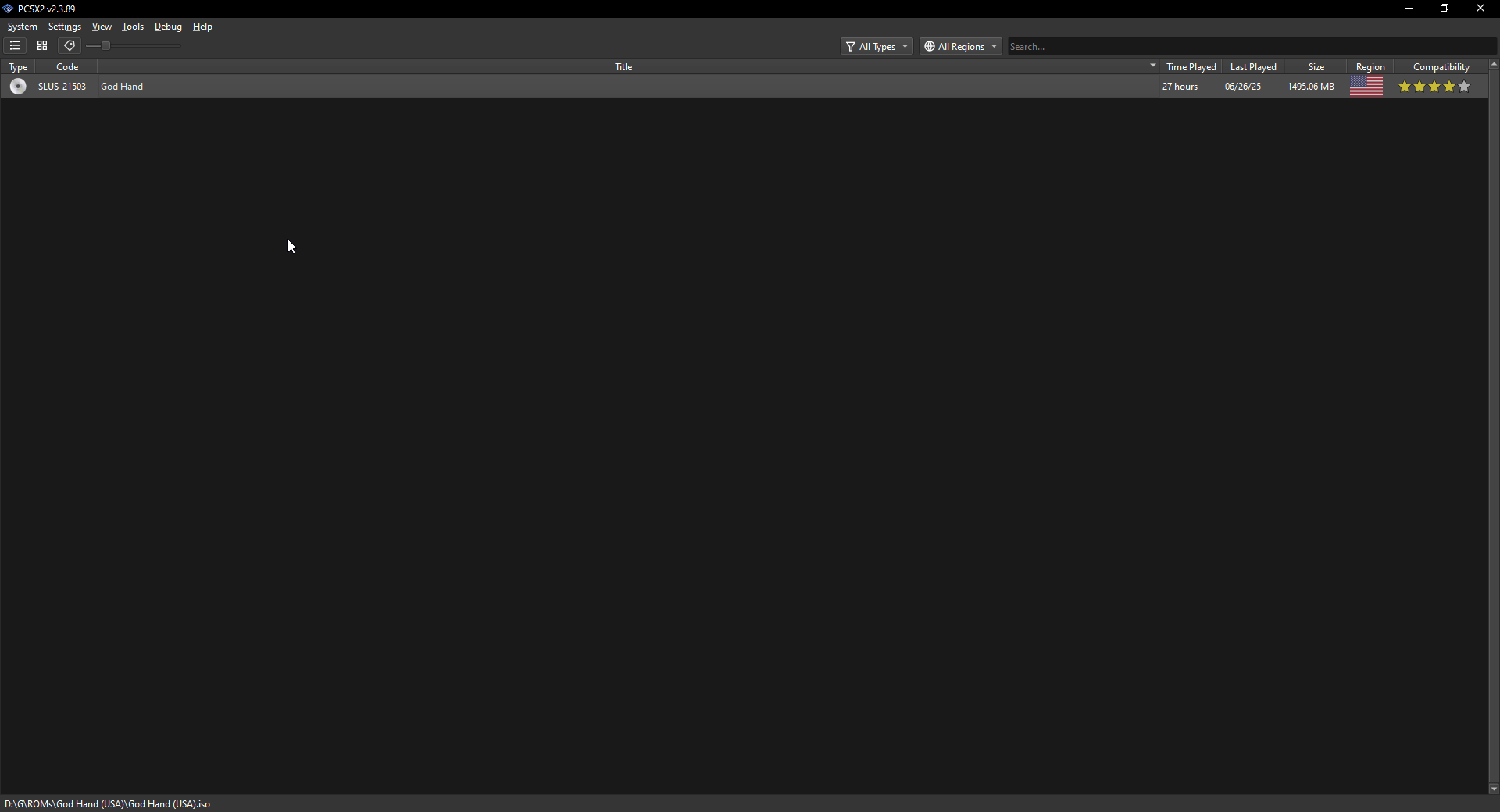
Task: Minimize the PCSX2 window
Action: point(1409,9)
